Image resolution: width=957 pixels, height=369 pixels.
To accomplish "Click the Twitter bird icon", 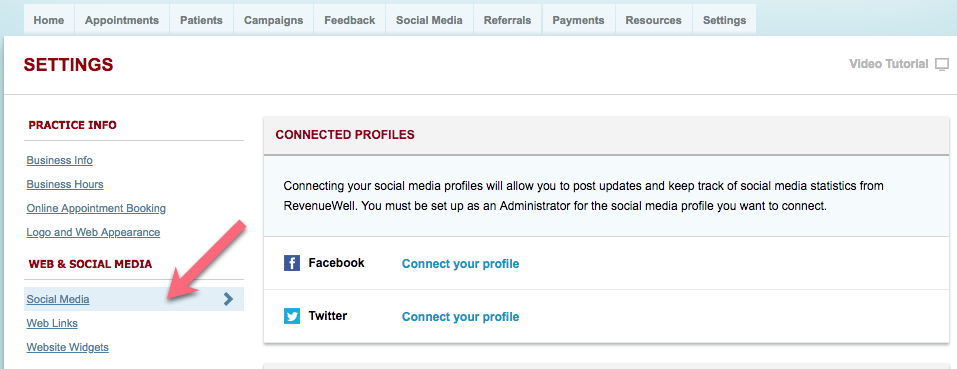I will tap(292, 317).
